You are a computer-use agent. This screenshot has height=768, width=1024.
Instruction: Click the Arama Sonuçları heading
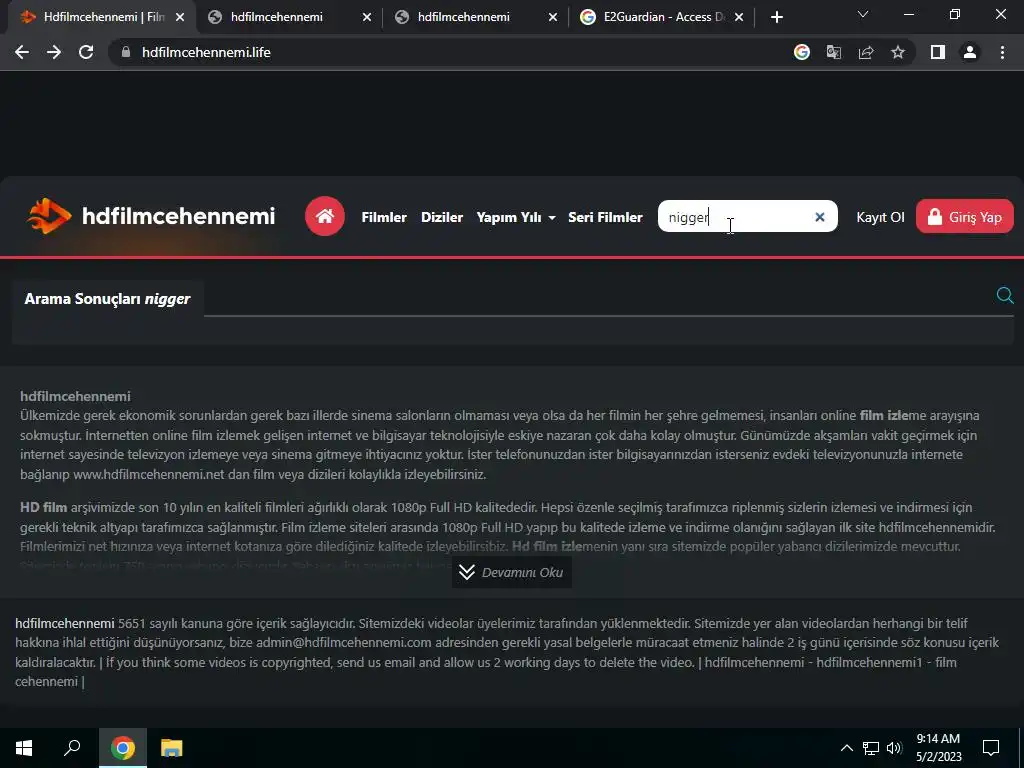click(x=107, y=298)
